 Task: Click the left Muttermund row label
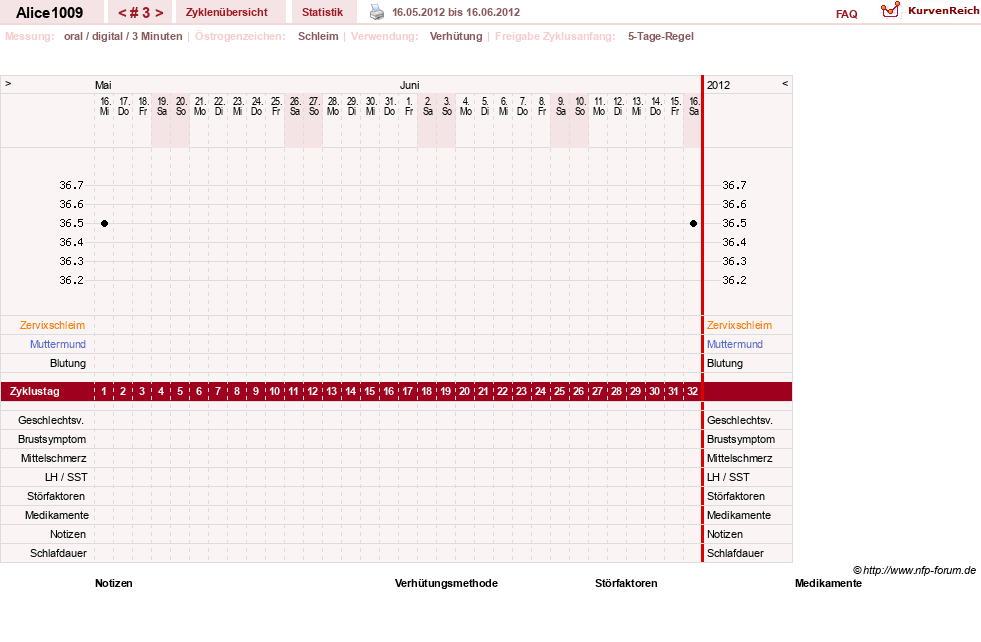click(58, 344)
